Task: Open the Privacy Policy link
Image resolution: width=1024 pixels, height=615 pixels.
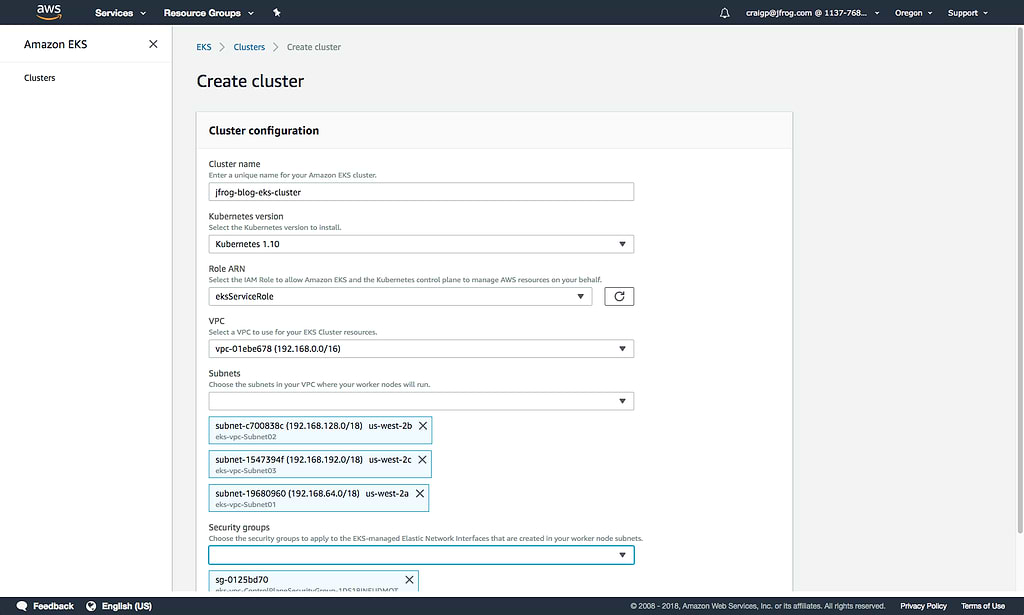Action: point(923,606)
